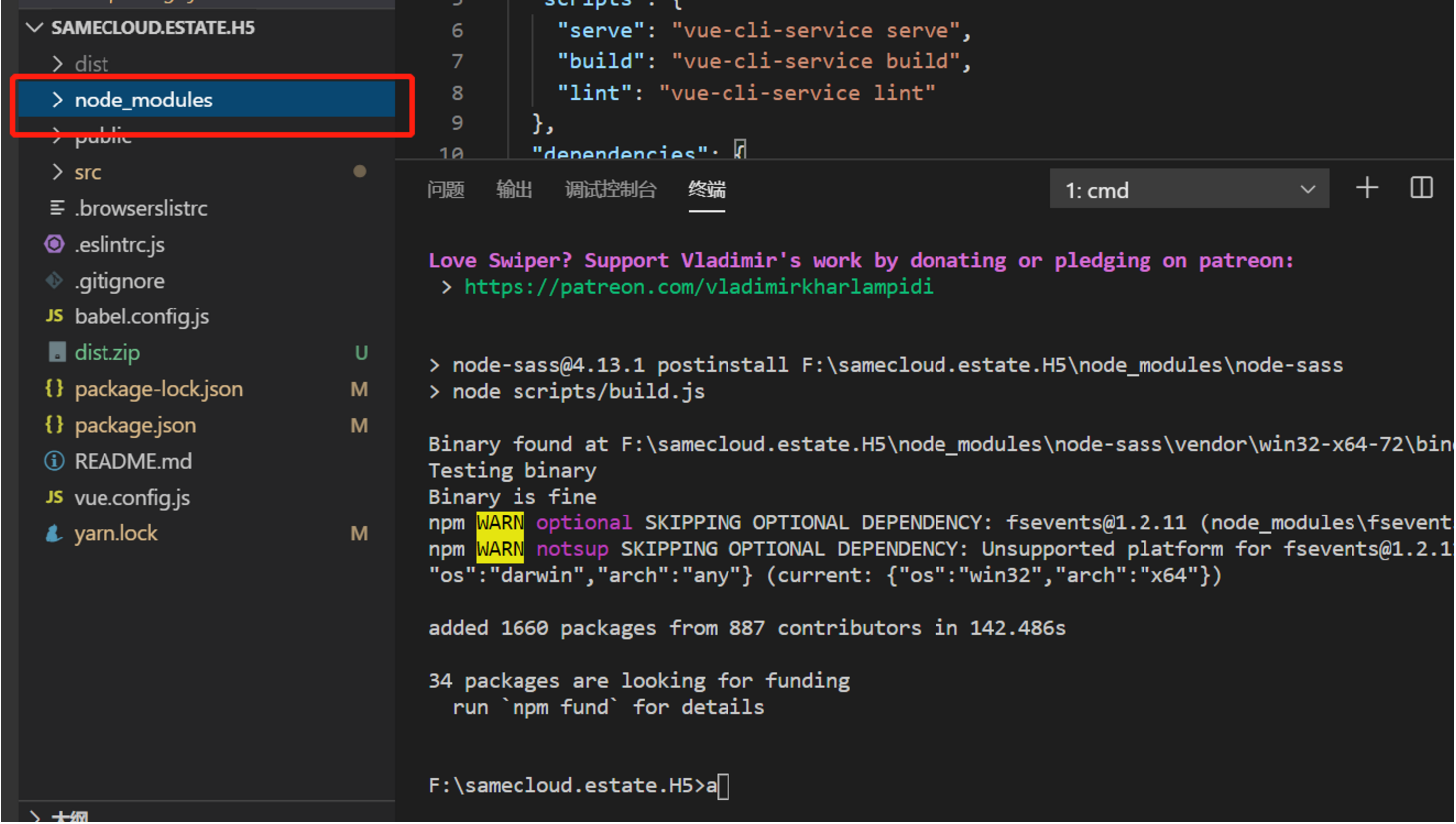Click line number 8 in the gutter

(x=457, y=93)
